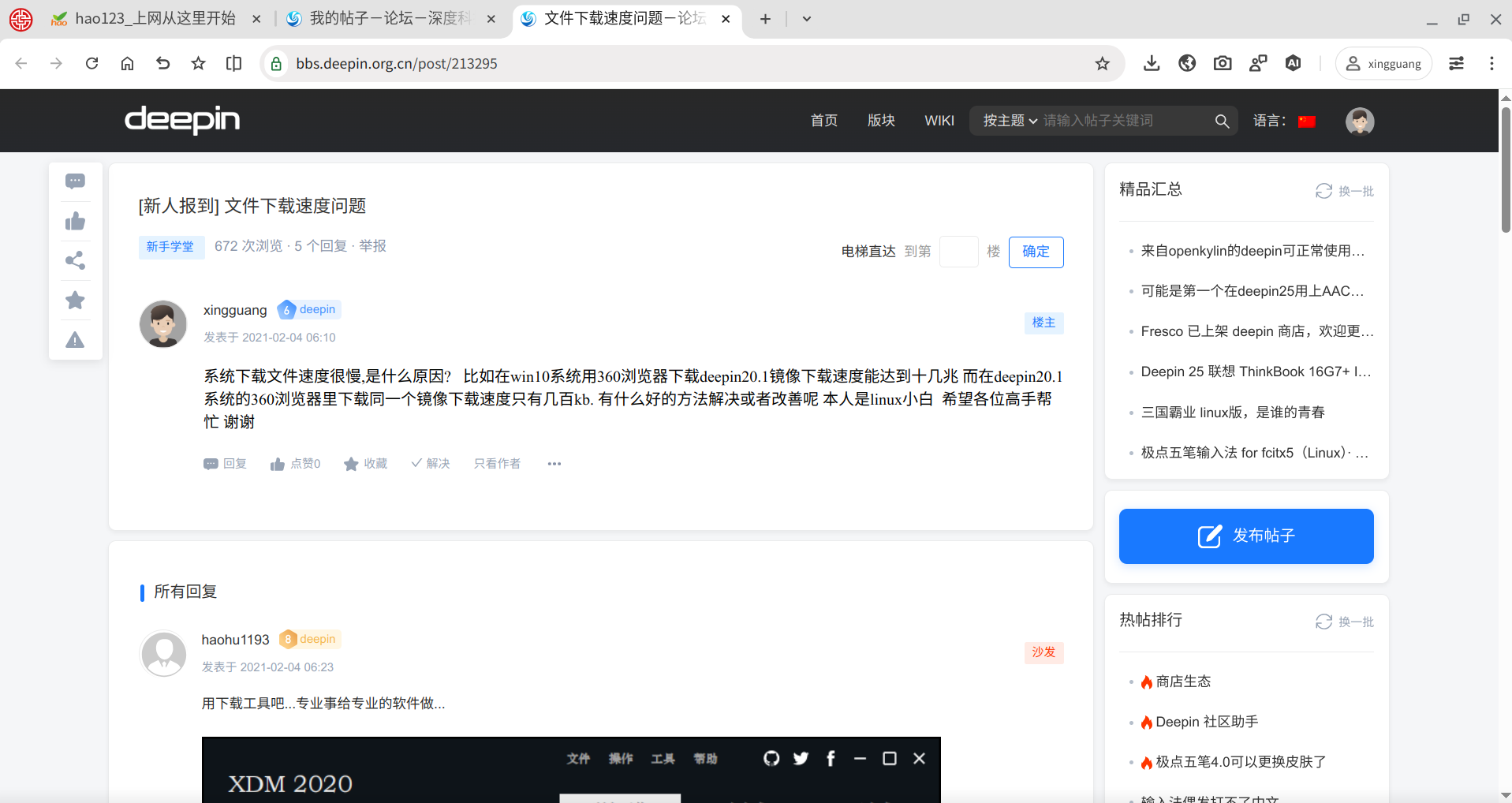Click the comment icon in left sidebar
Viewport: 1512px width, 803px height.
click(75, 181)
